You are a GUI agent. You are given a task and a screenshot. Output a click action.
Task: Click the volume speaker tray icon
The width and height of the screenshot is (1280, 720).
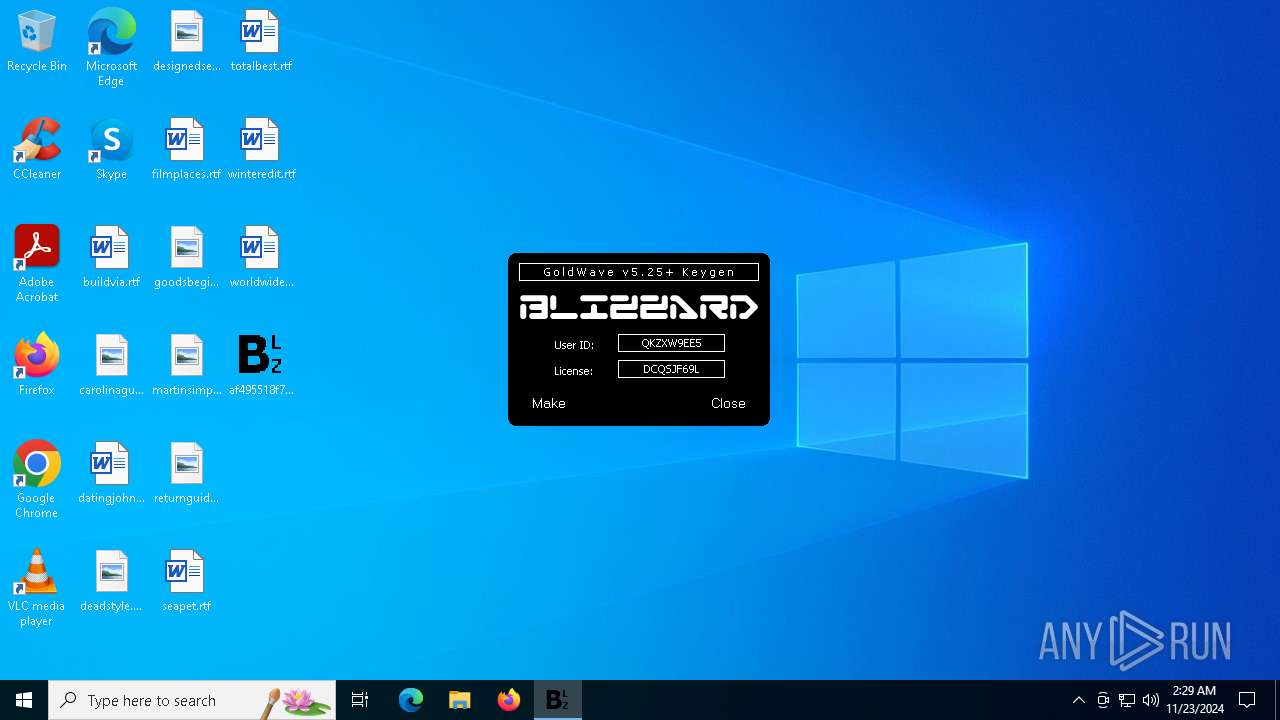[1151, 700]
